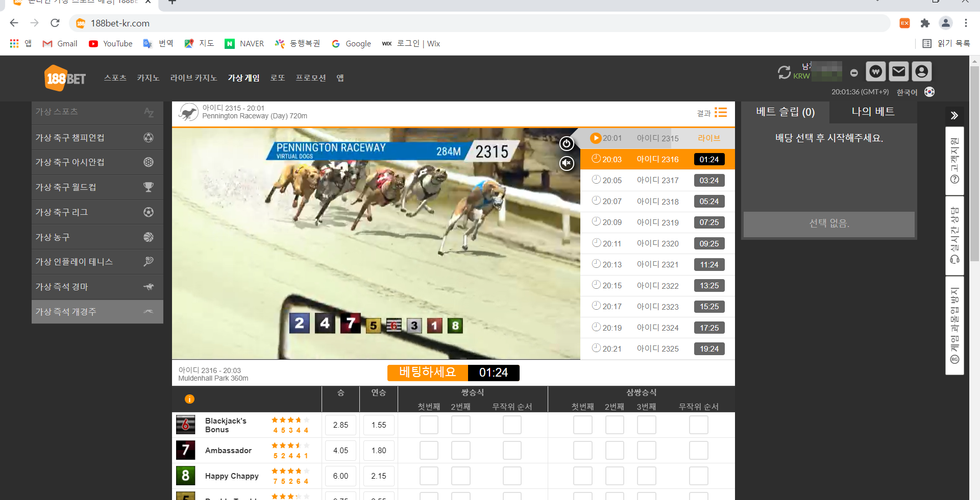This screenshot has width=980, height=500.
Task: Open the messages envelope icon
Action: (898, 72)
